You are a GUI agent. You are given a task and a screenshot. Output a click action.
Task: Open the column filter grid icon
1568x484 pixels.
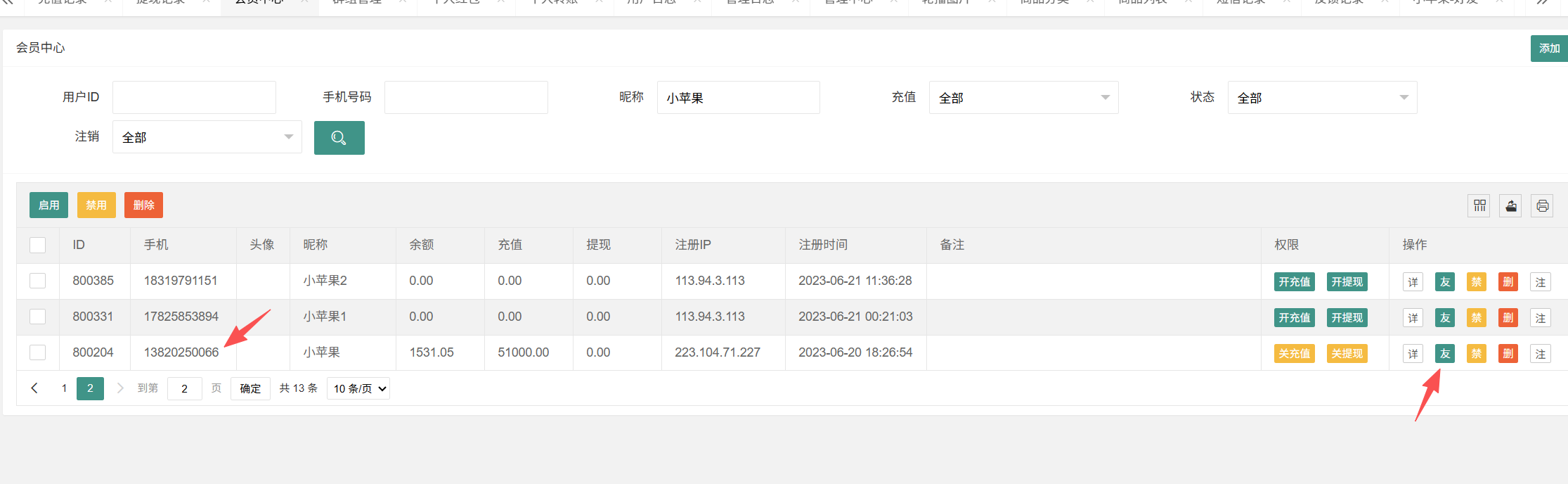1479,205
